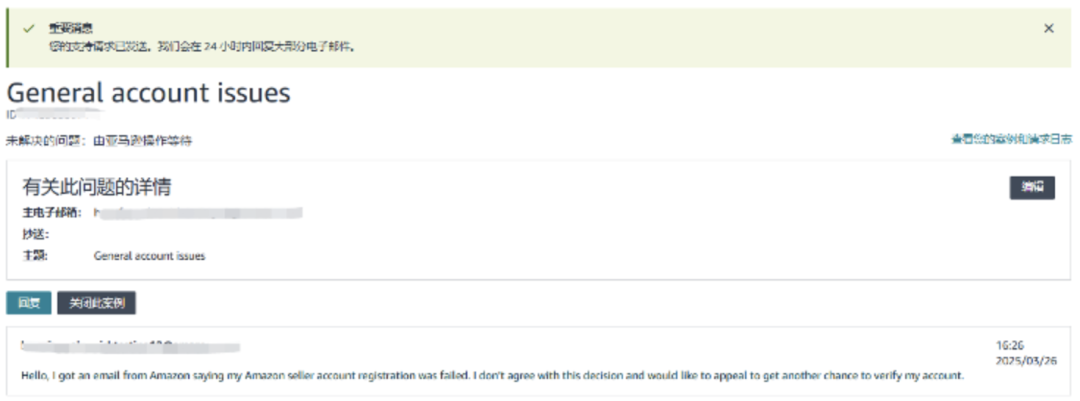The image size is (1080, 401).
Task: Click the appeal message body text
Action: [492, 376]
